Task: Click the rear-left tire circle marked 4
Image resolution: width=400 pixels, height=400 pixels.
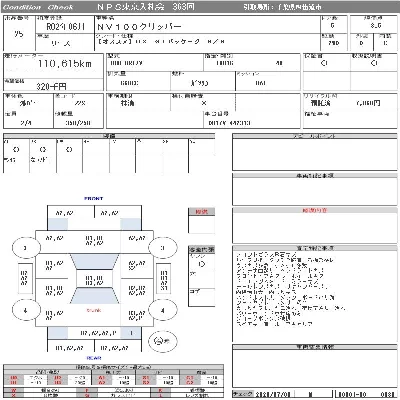Action: [26, 310]
